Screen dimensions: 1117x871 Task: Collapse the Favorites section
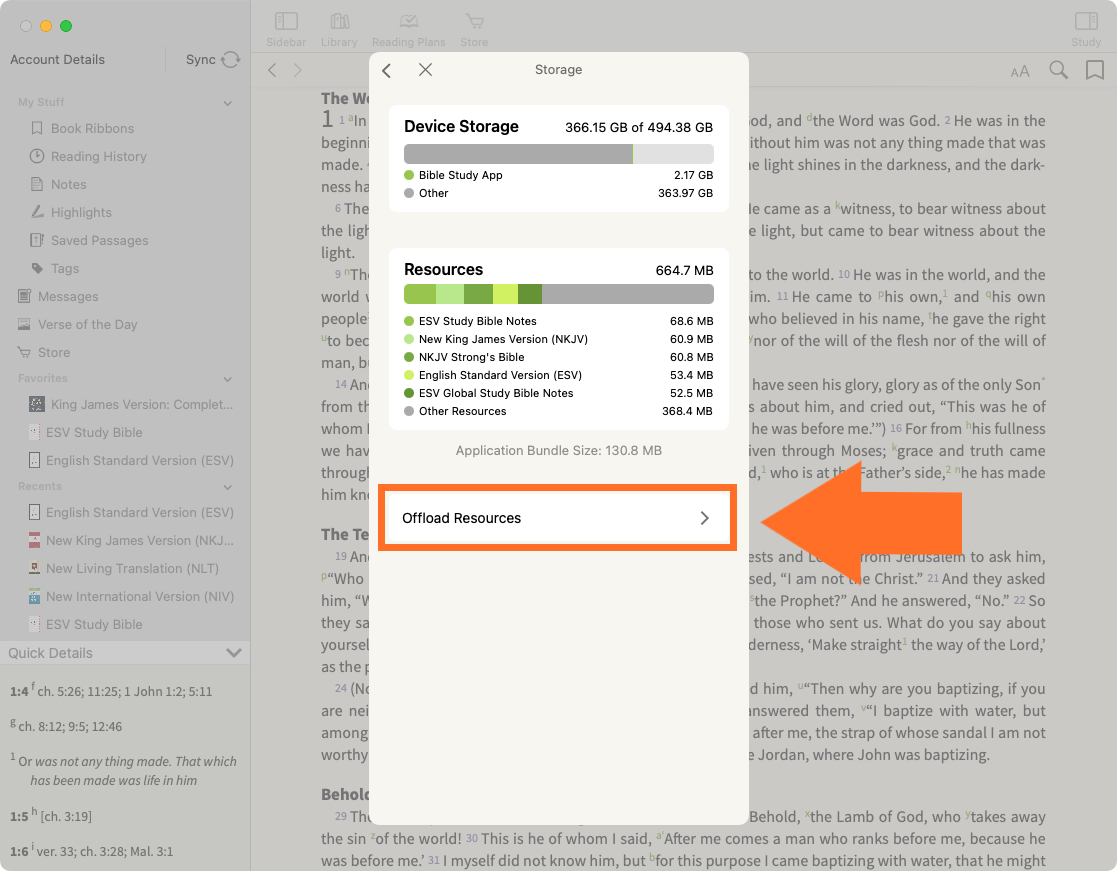(228, 379)
